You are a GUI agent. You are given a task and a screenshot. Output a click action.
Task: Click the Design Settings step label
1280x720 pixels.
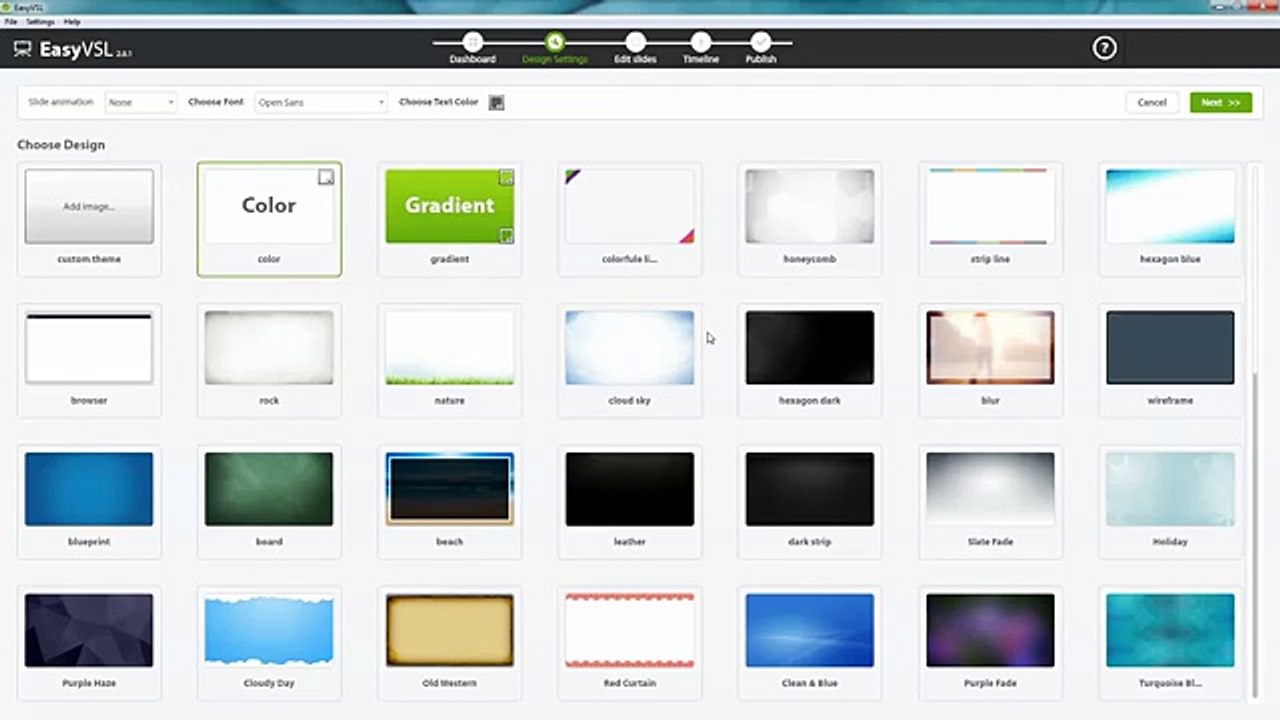click(554, 60)
